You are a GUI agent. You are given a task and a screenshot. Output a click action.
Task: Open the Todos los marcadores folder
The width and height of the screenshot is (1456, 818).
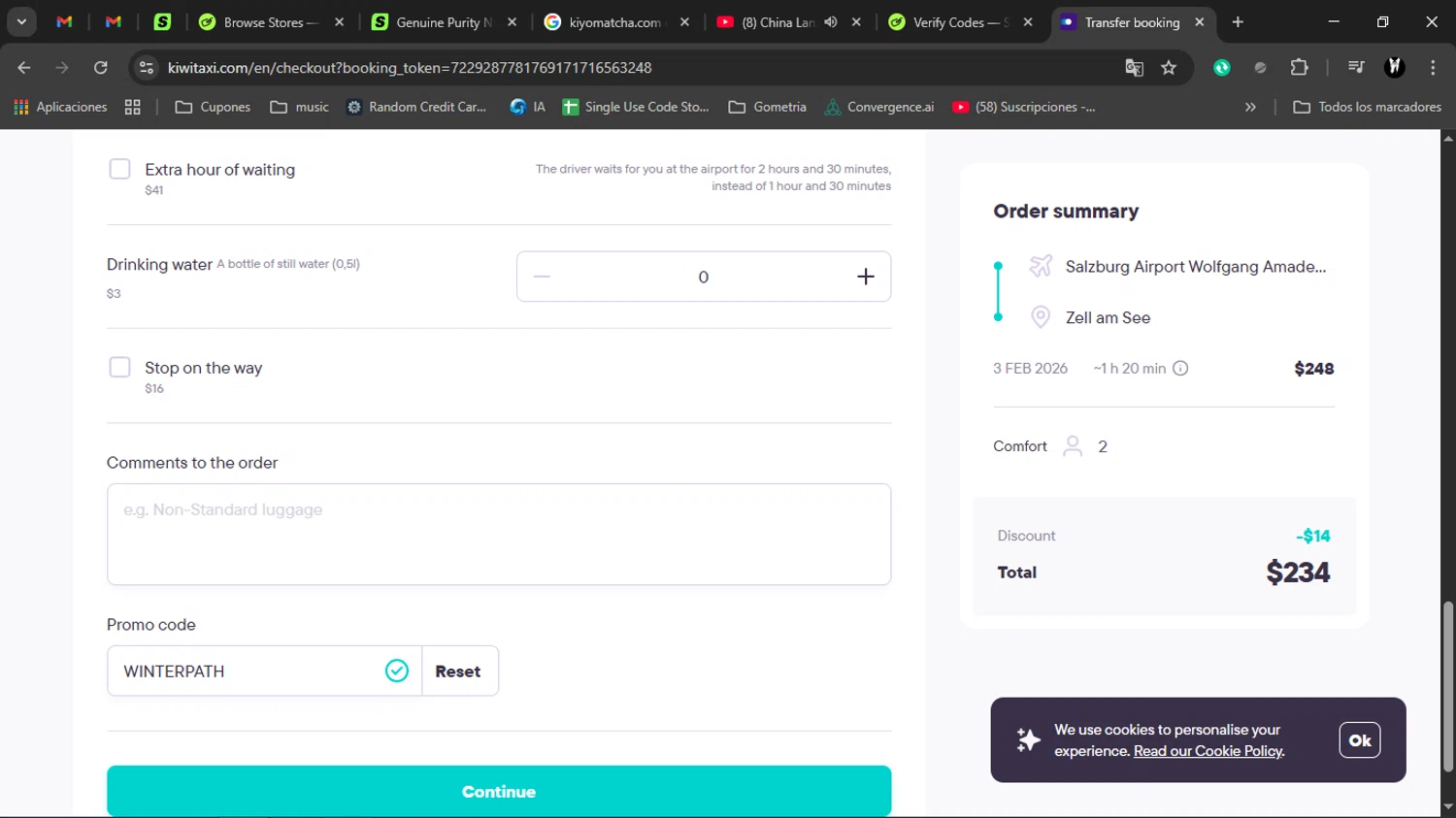1367,107
